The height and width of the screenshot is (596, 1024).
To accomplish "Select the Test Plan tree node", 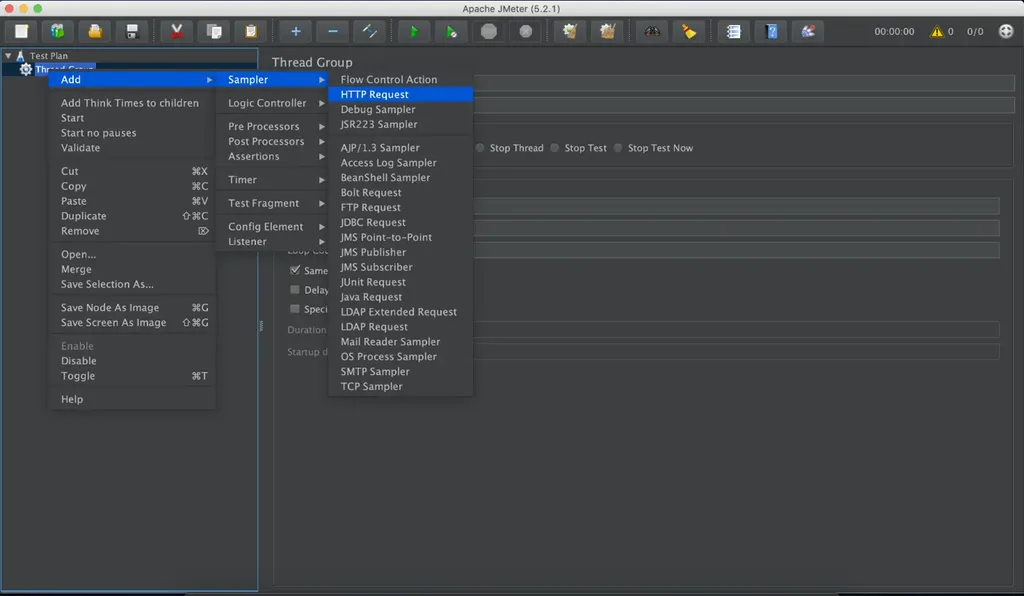I will [48, 56].
